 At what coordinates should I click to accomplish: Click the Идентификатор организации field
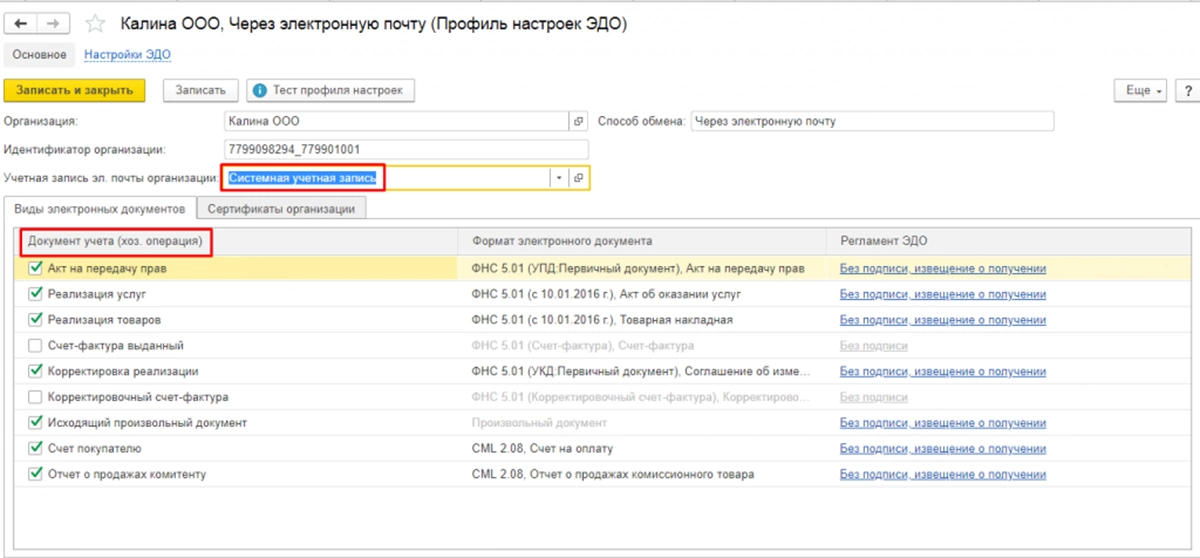point(407,150)
